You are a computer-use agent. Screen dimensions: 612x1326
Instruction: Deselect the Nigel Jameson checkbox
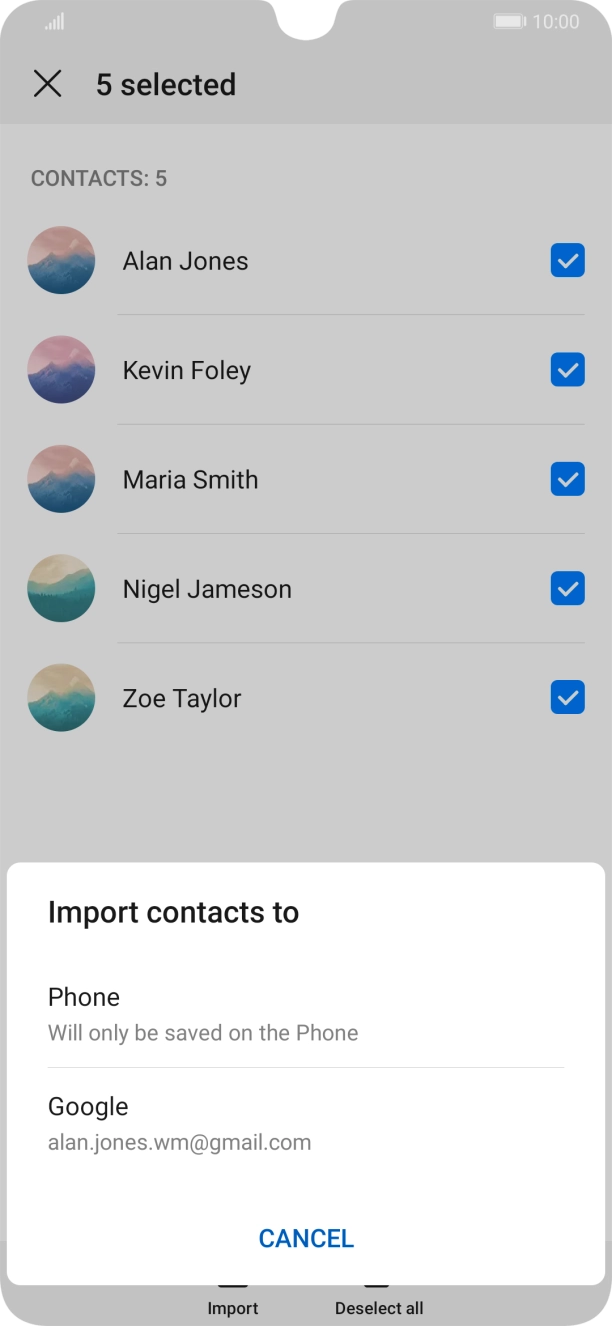click(567, 589)
